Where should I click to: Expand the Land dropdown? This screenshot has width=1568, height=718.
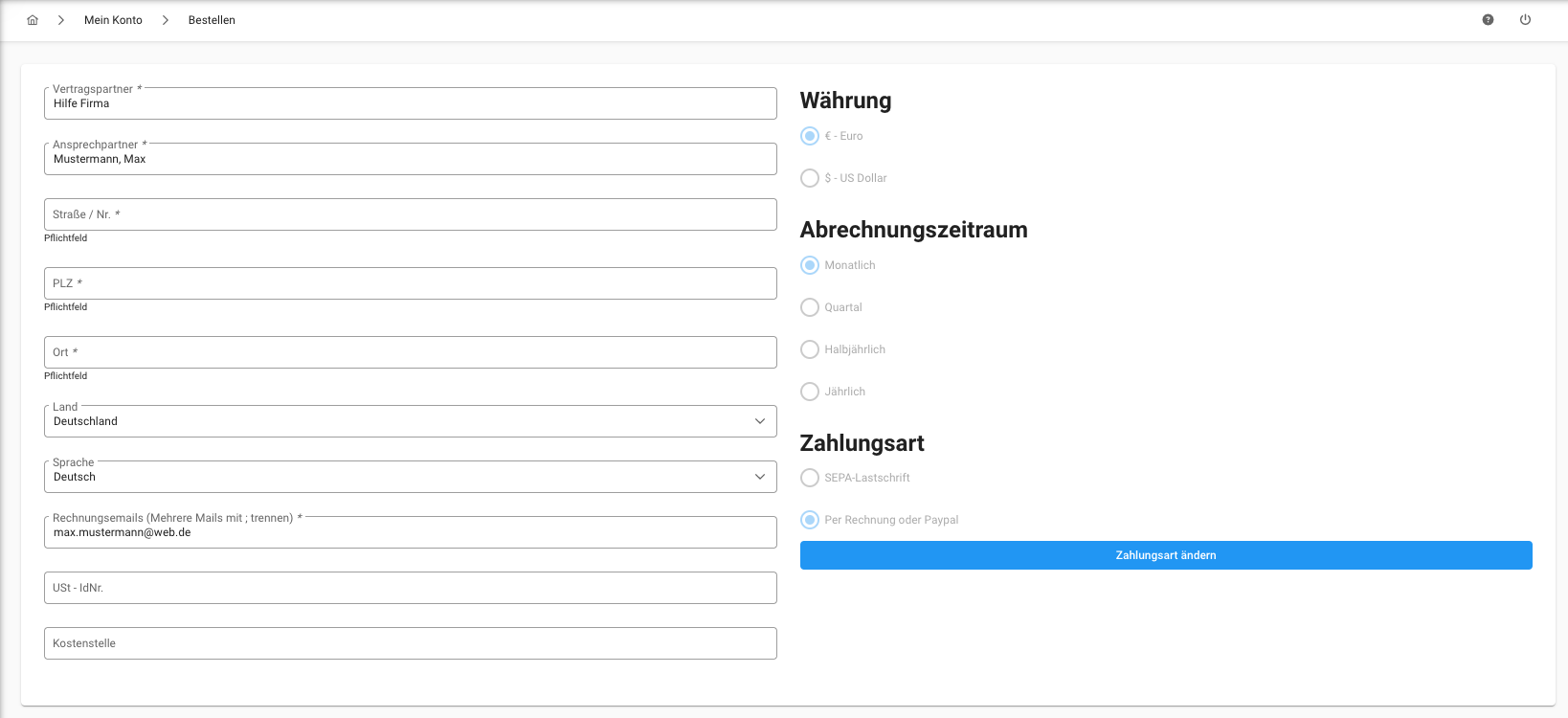coord(410,421)
